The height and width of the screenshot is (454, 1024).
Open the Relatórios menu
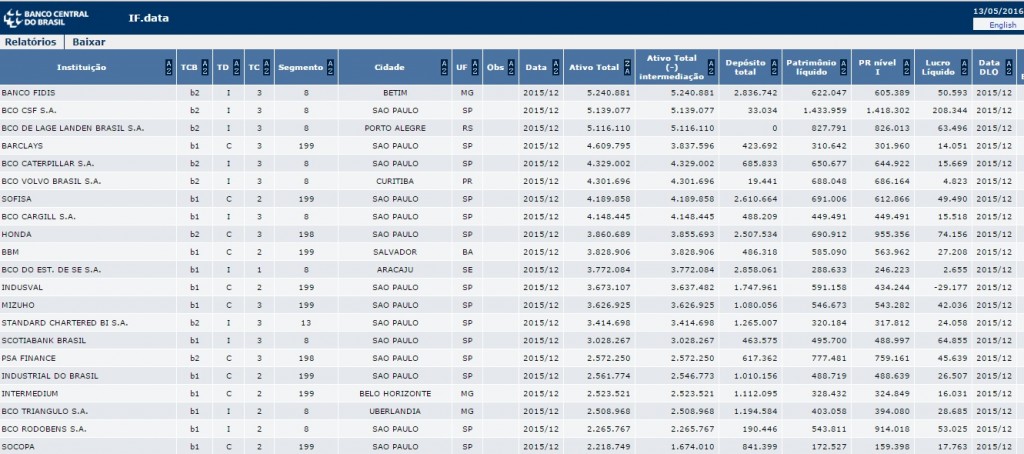coord(31,42)
